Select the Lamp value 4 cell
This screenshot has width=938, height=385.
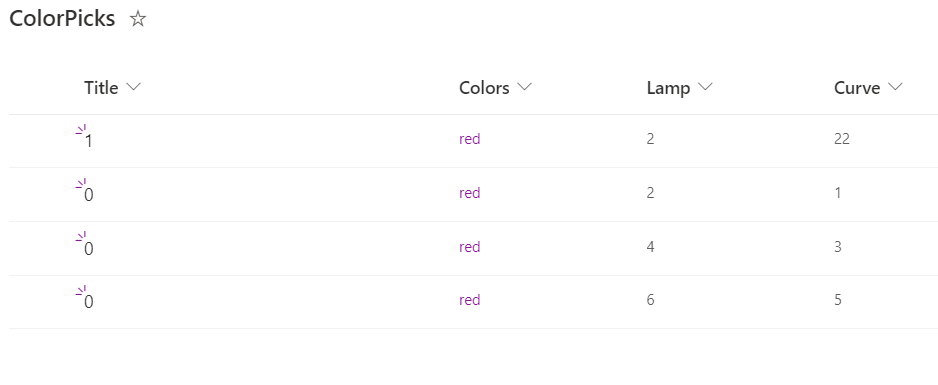tap(650, 246)
